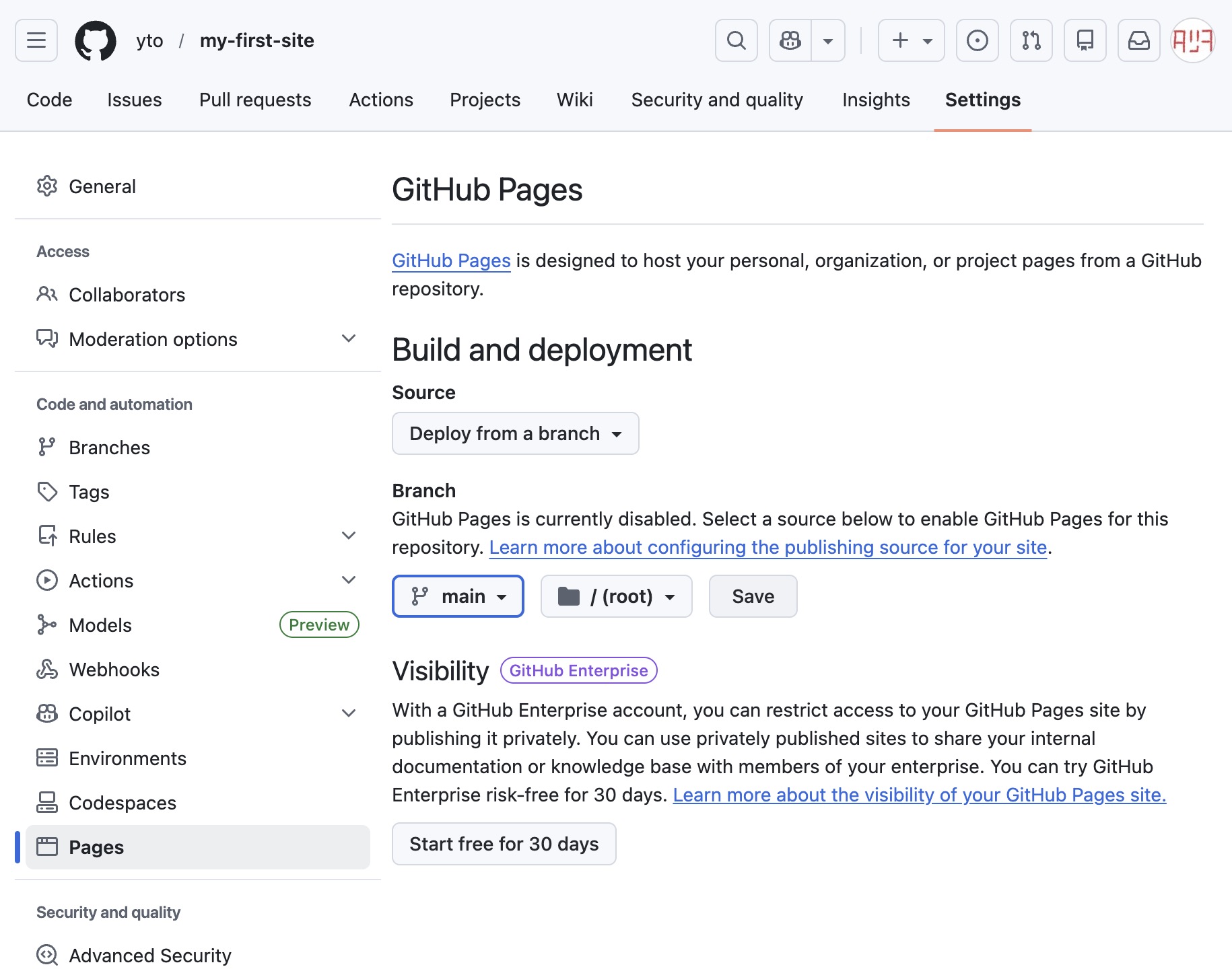
Task: Click the "Build and deployment" heading
Action: pos(542,350)
